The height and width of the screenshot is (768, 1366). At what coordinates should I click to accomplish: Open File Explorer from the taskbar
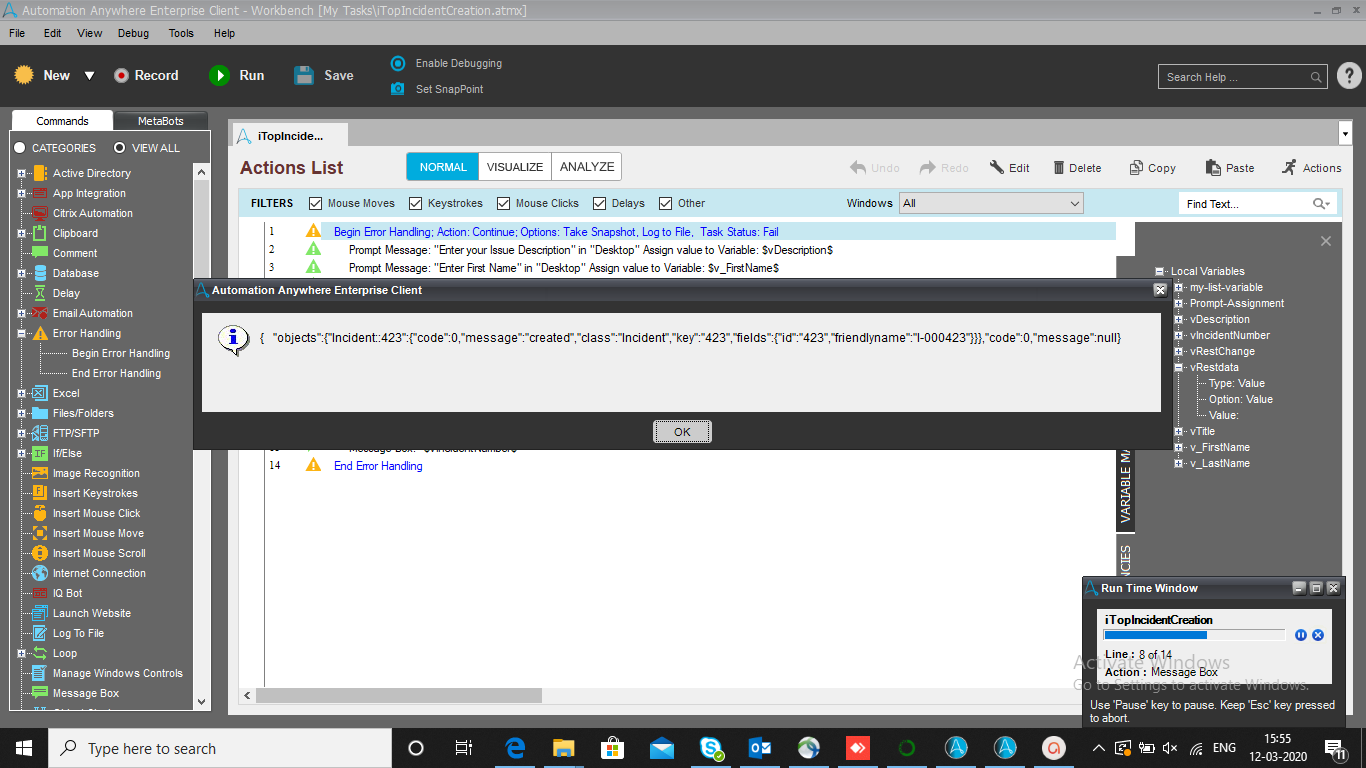click(565, 748)
